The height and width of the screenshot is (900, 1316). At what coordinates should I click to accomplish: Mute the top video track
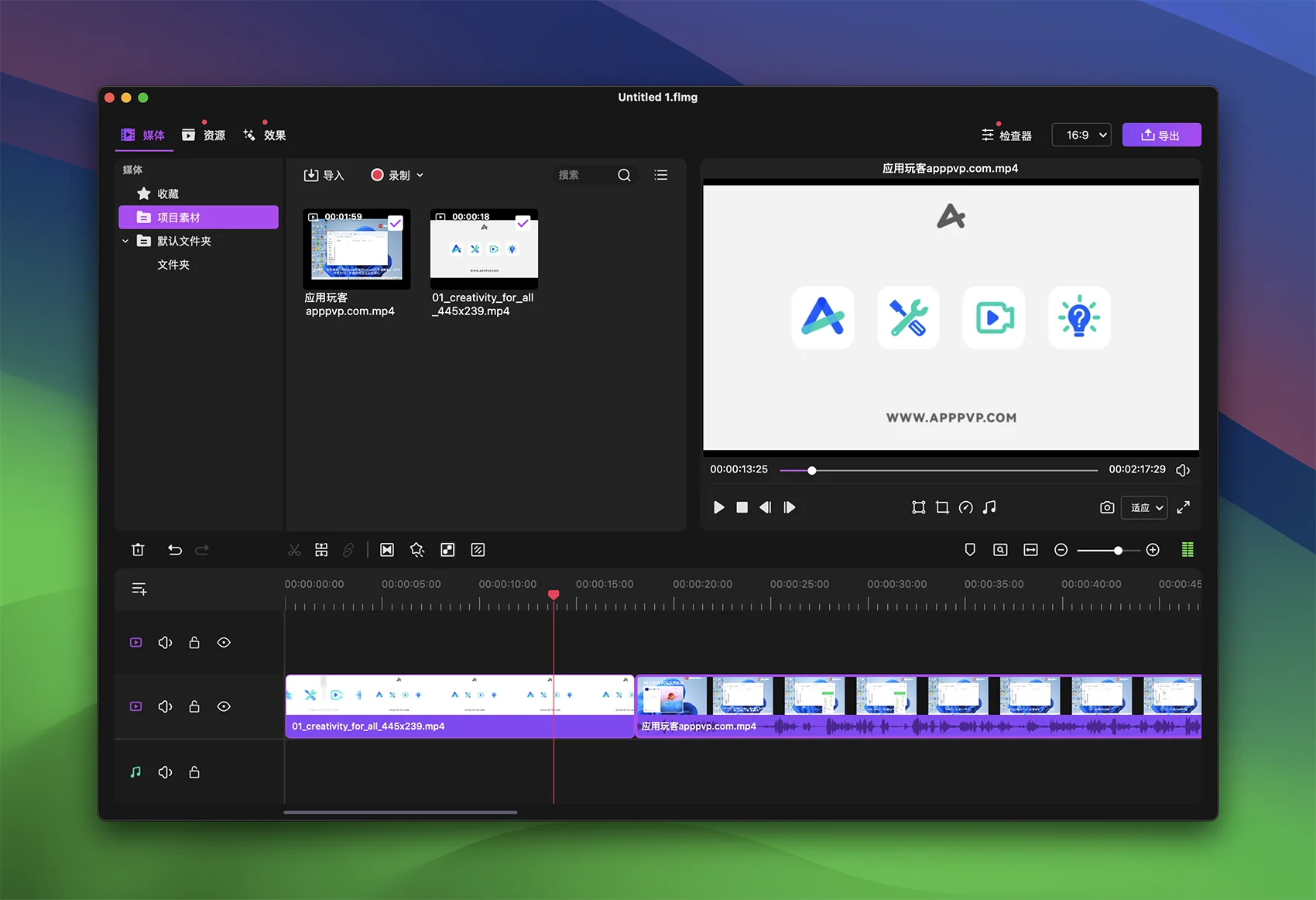click(165, 643)
